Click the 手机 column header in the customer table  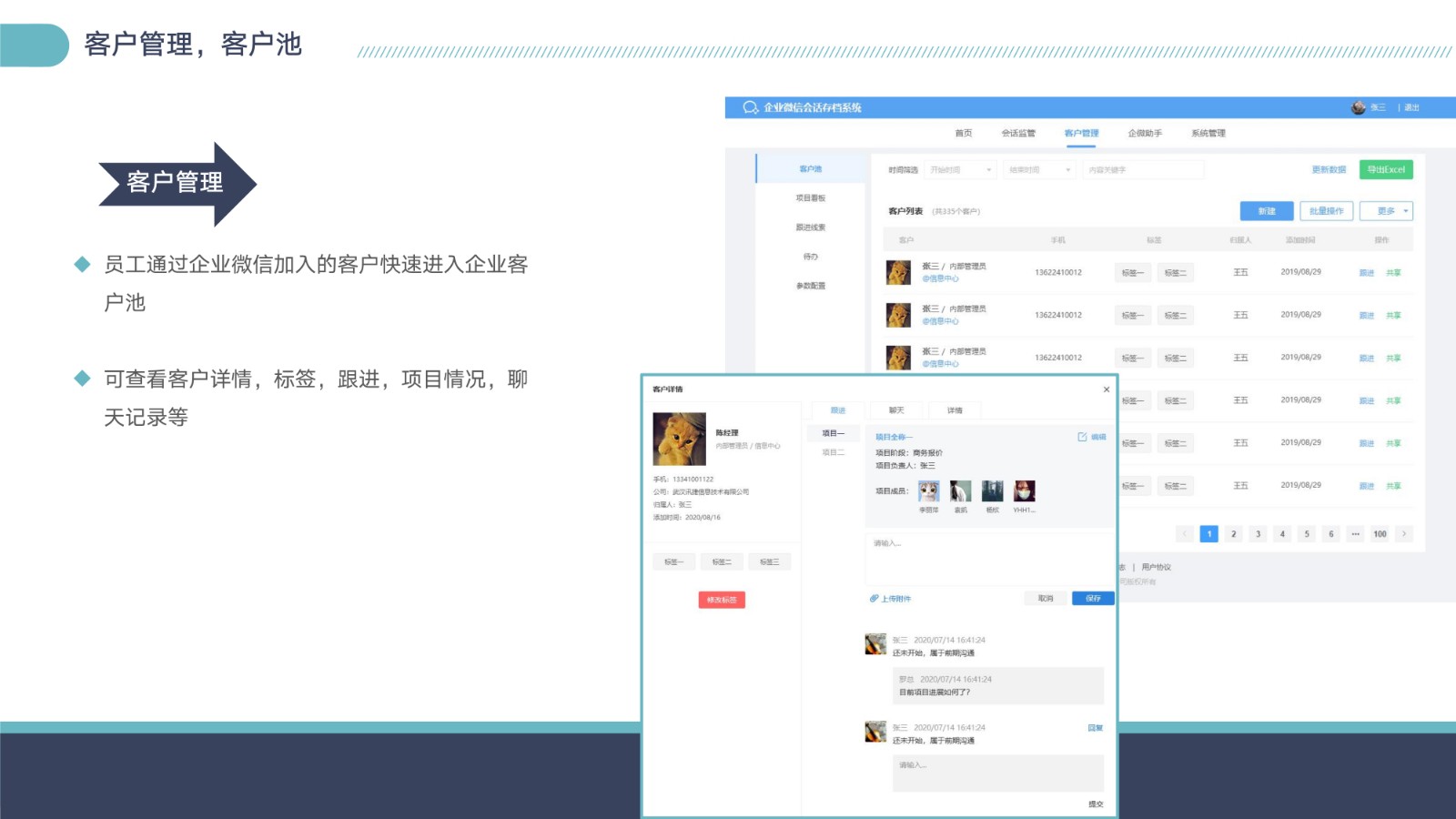pyautogui.click(x=1058, y=240)
